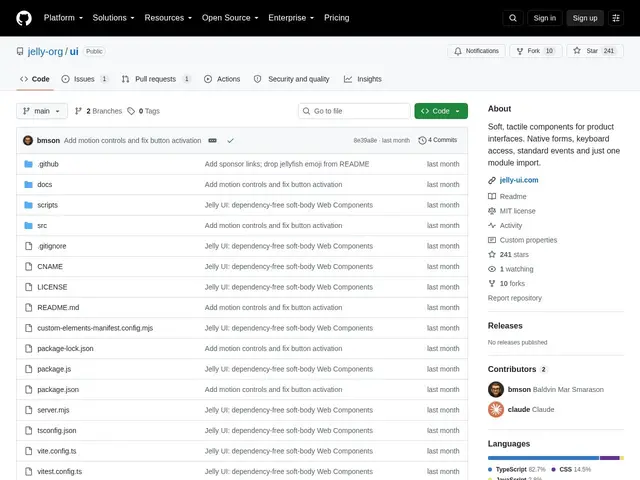Click the LICENSE file icon
640x480 pixels.
(28, 287)
